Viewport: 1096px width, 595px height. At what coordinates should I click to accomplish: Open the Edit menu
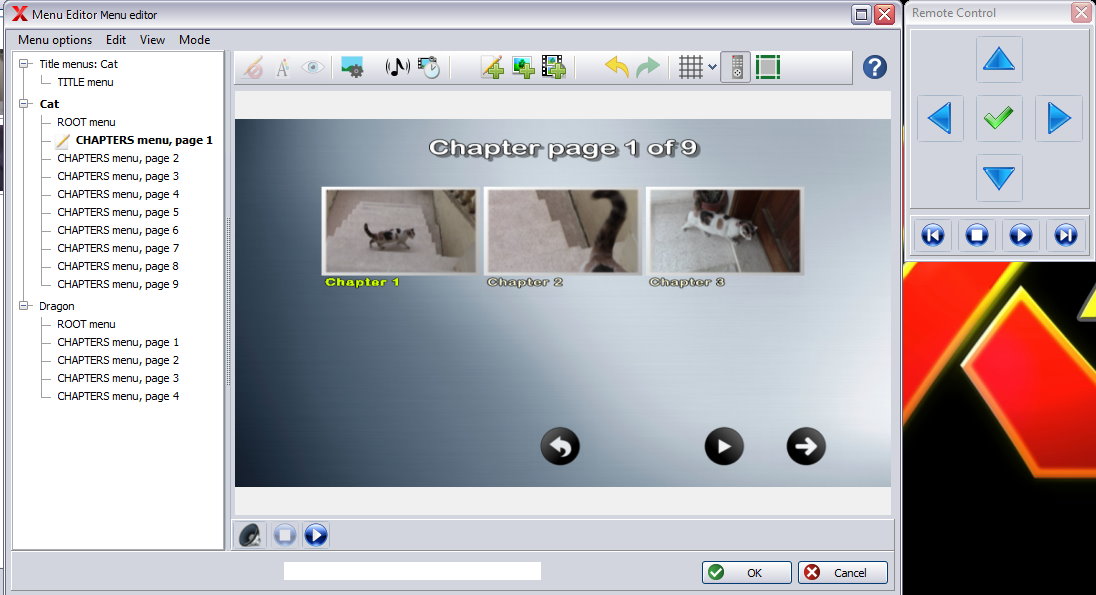coord(116,40)
